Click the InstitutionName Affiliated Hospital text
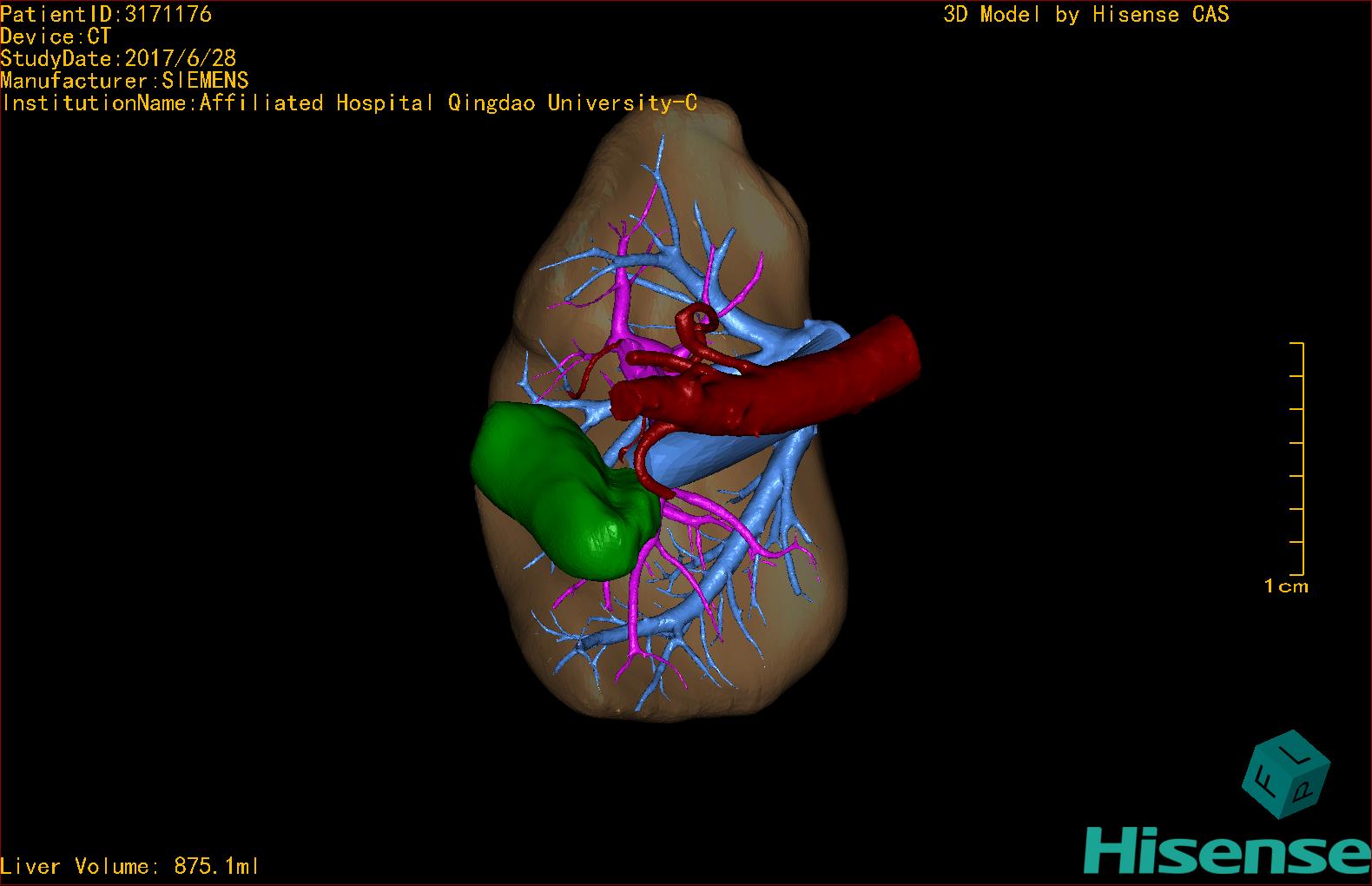 click(x=348, y=102)
